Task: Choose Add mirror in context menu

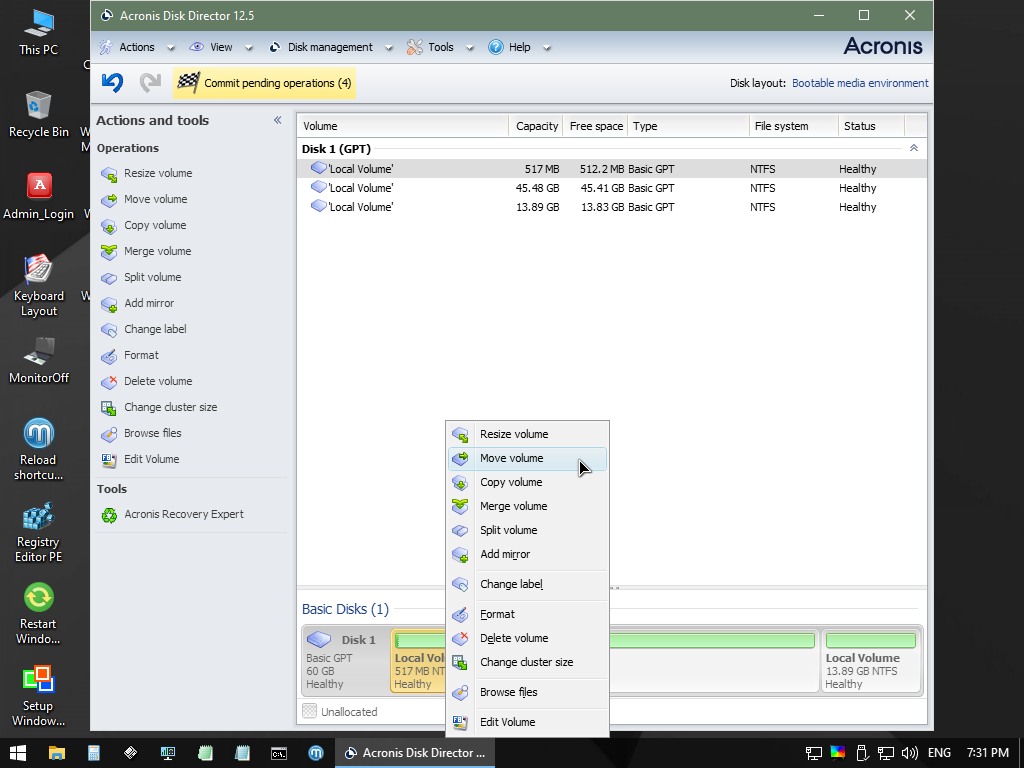Action: 528,554
